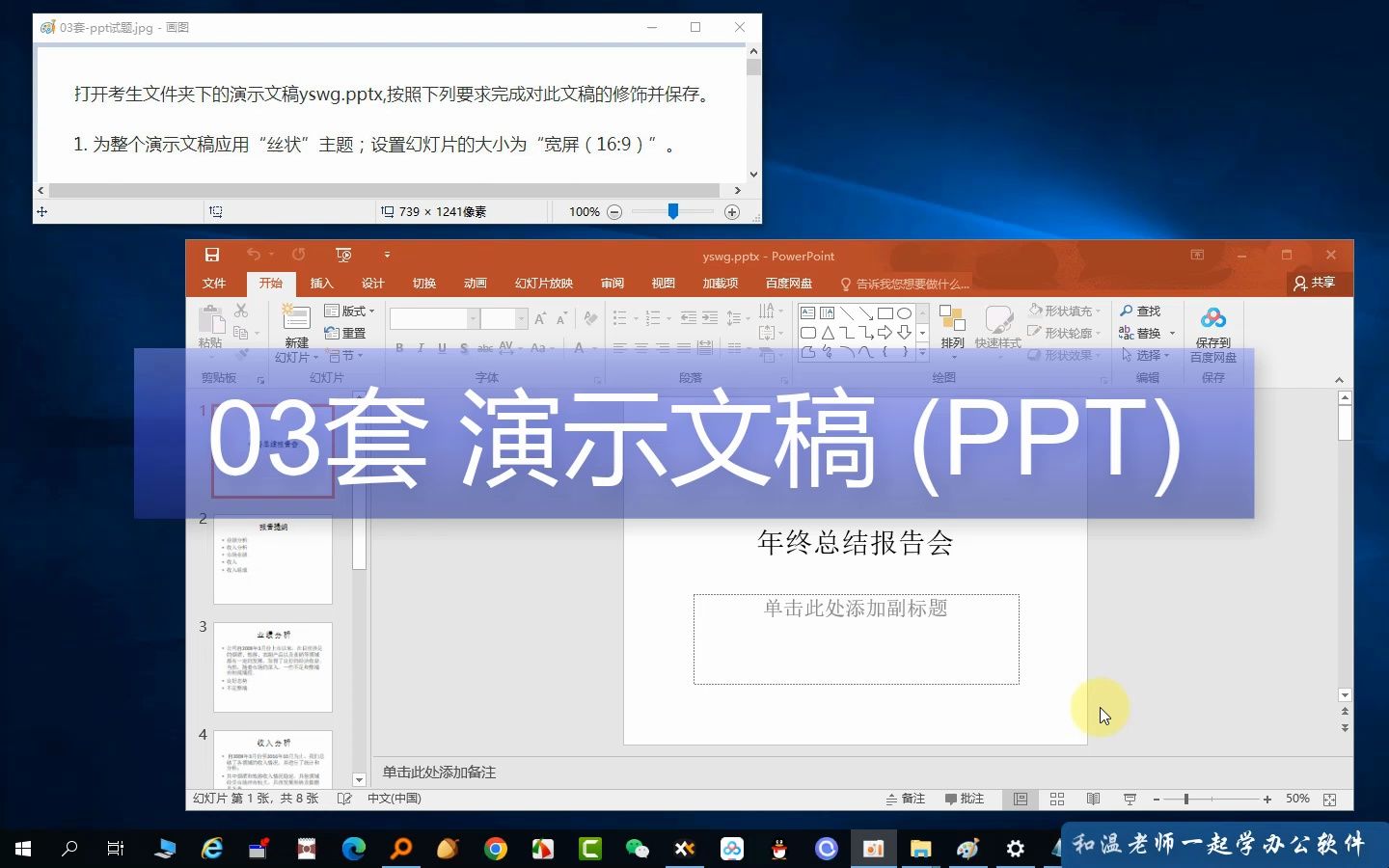Viewport: 1389px width, 868px height.
Task: Open Reading View from status bar
Action: tap(1093, 799)
